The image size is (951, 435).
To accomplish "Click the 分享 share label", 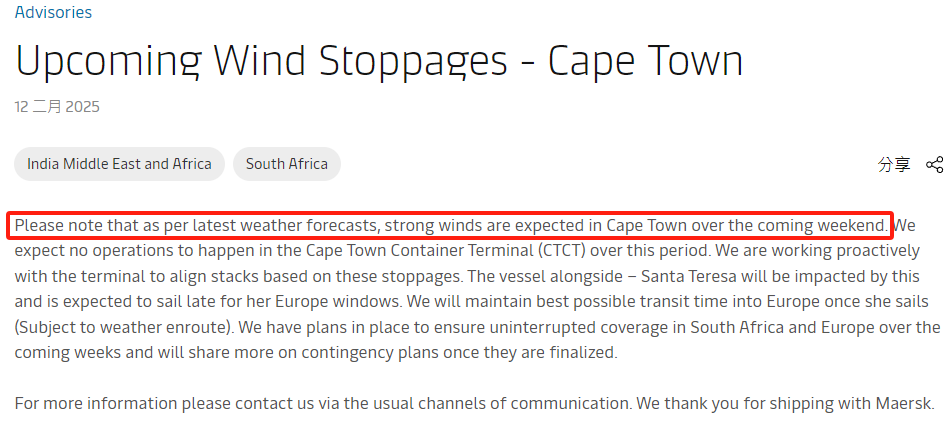I will click(x=894, y=164).
